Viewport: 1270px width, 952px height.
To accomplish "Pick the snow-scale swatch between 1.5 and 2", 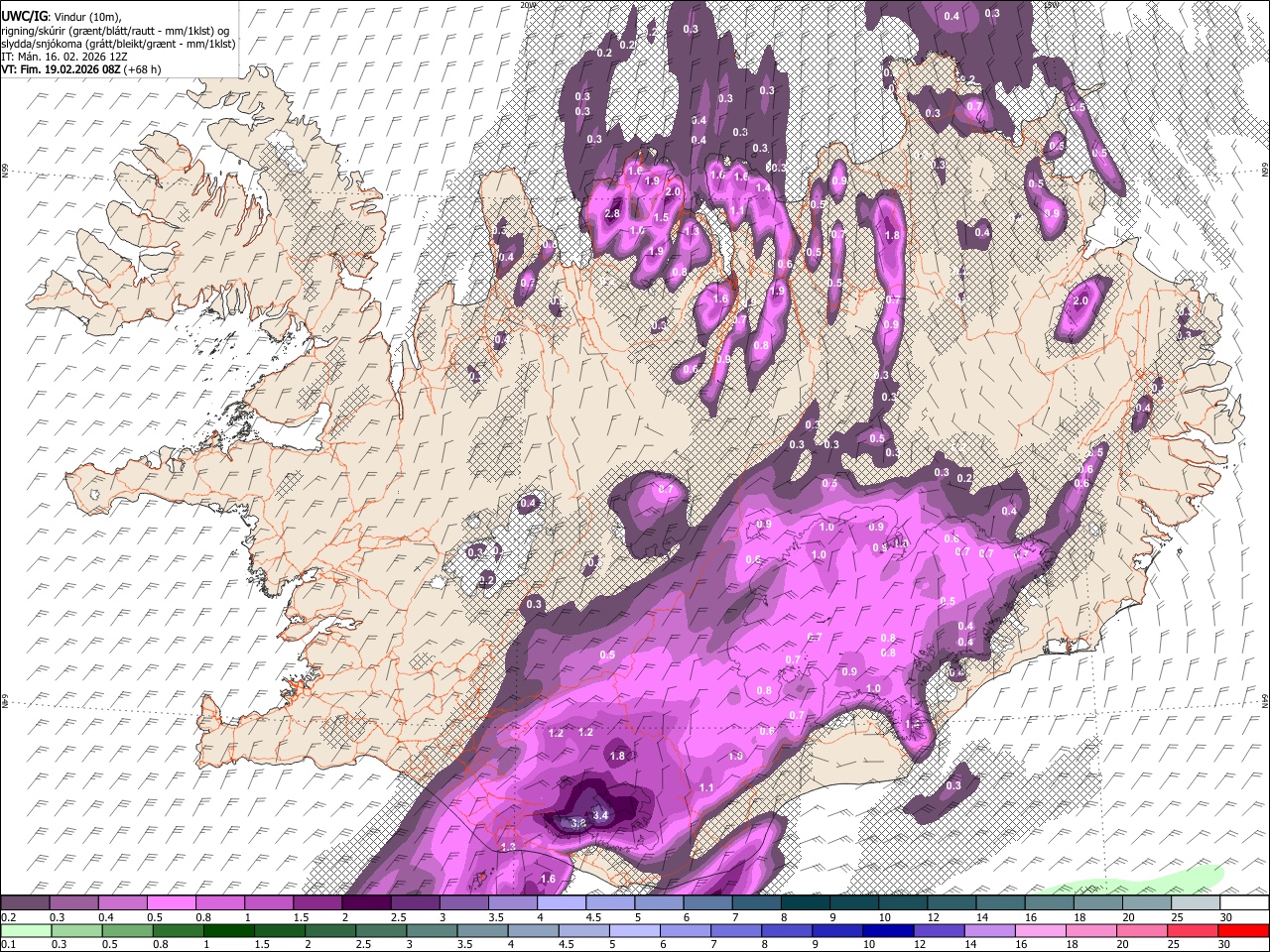I will pyautogui.click(x=317, y=903).
